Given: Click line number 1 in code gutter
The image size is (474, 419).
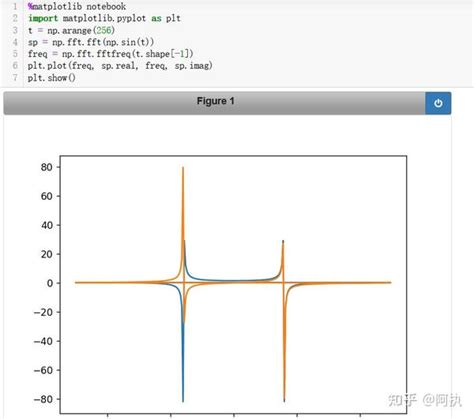Looking at the screenshot, I should click(x=15, y=6).
